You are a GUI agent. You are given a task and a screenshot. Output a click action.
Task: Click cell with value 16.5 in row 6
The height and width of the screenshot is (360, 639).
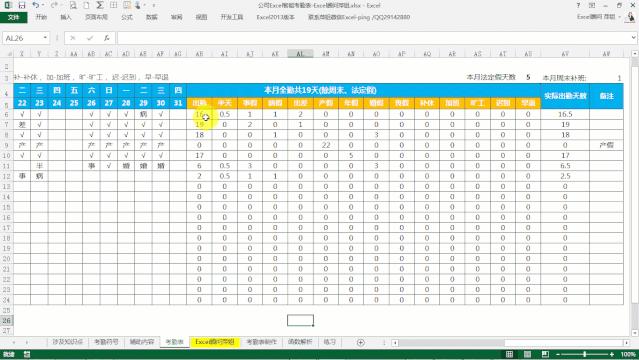click(x=565, y=114)
